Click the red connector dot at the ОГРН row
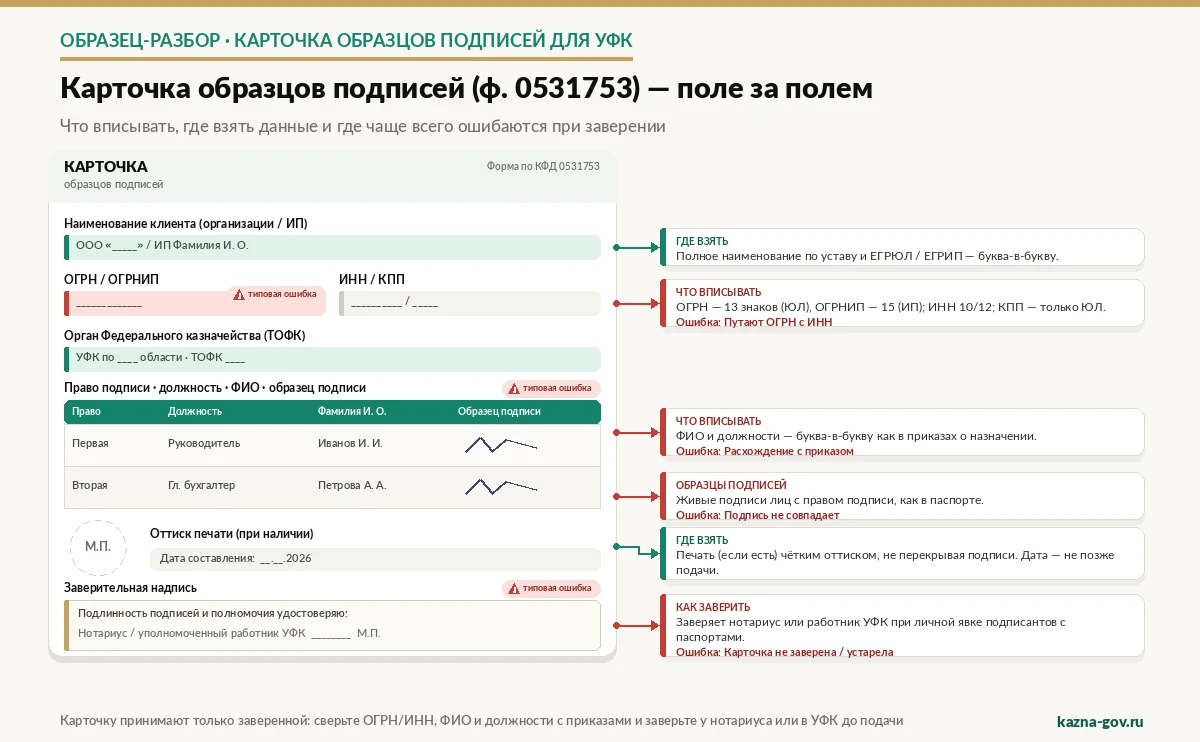This screenshot has width=1200, height=742. point(616,303)
